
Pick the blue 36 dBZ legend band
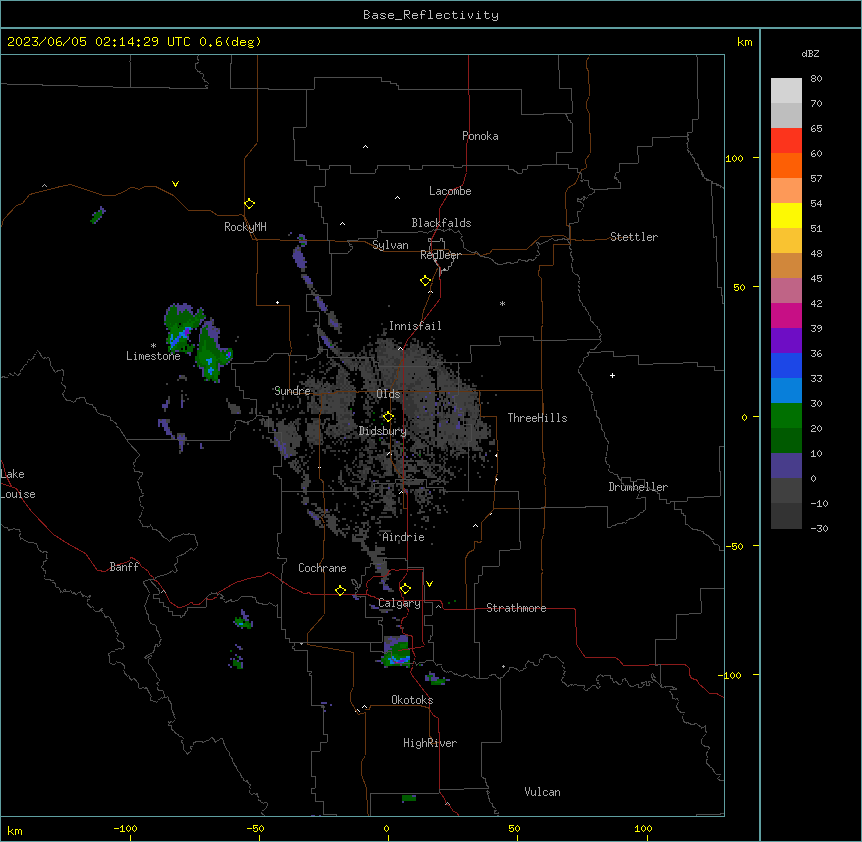click(786, 365)
